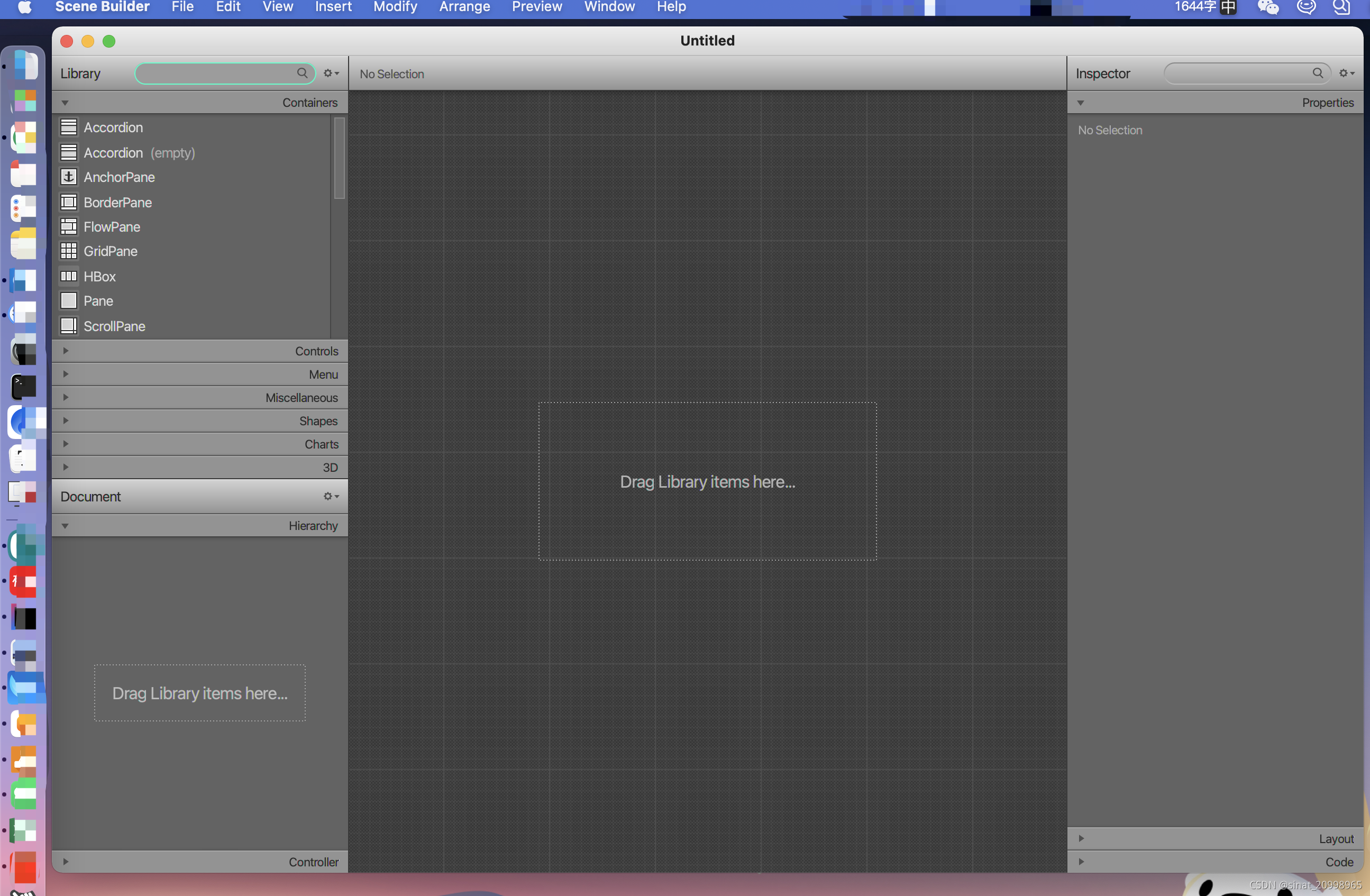Viewport: 1370px width, 896px height.
Task: Expand the Shapes library section
Action: (x=66, y=420)
